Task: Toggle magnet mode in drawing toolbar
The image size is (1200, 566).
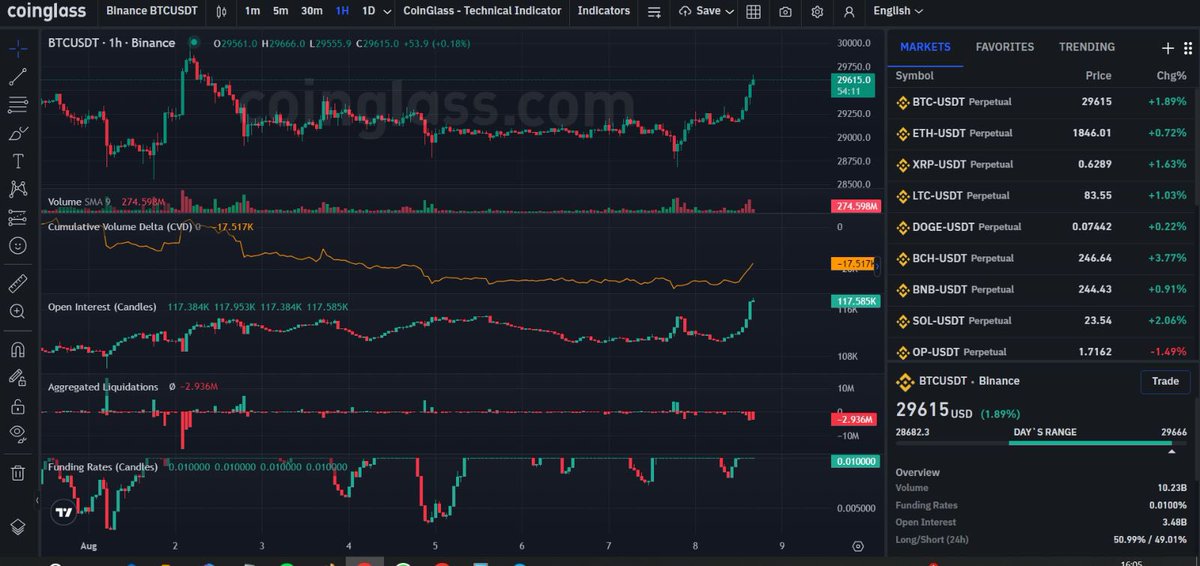Action: tap(18, 350)
